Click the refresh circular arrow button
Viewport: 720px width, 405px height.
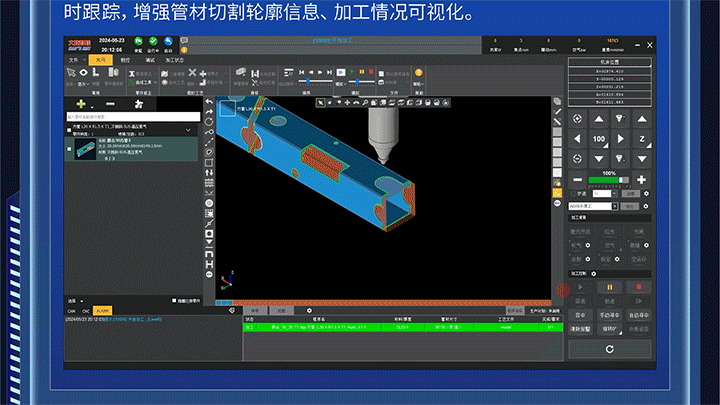[x=610, y=349]
